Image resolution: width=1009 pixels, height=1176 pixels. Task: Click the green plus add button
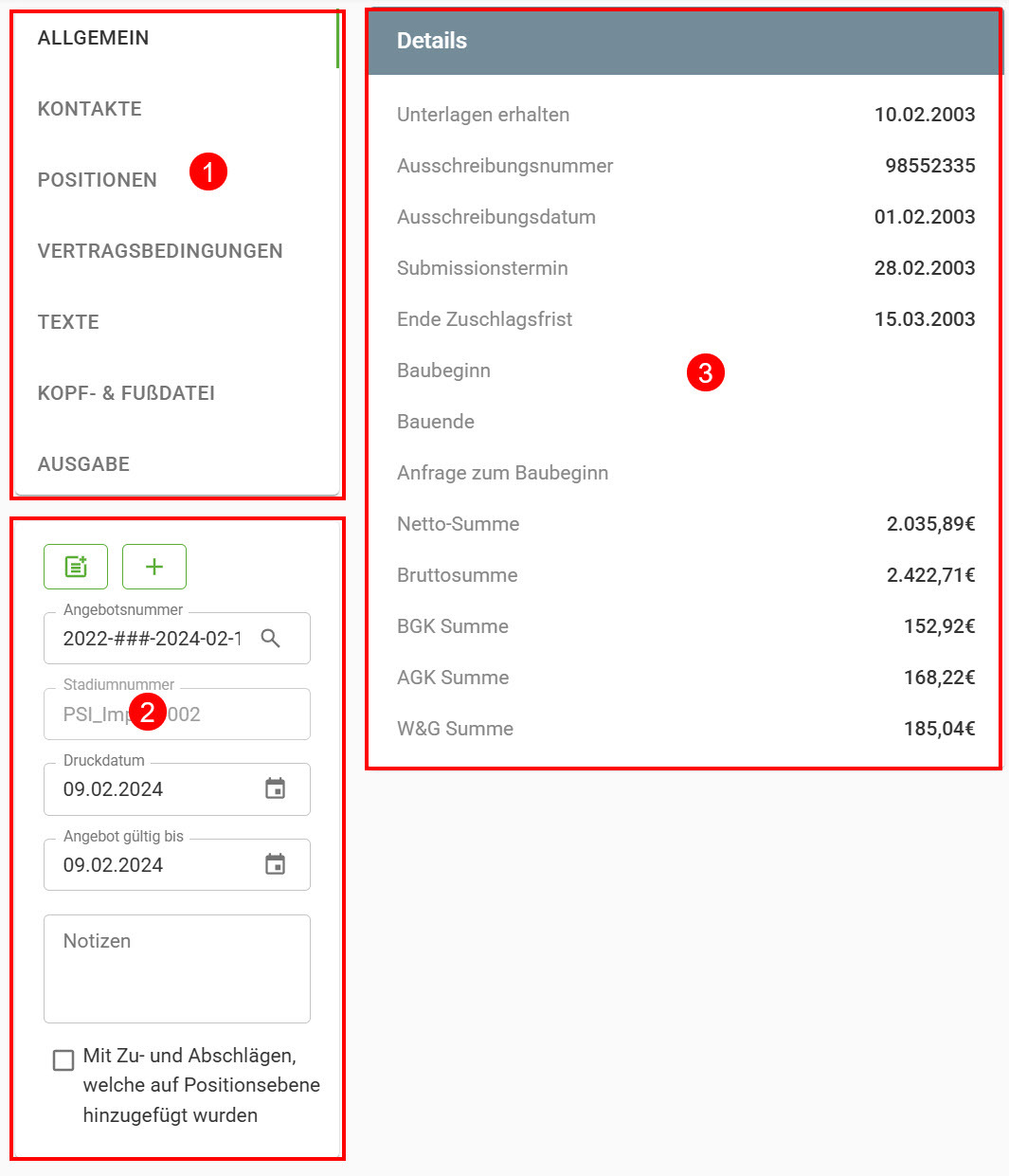point(154,567)
